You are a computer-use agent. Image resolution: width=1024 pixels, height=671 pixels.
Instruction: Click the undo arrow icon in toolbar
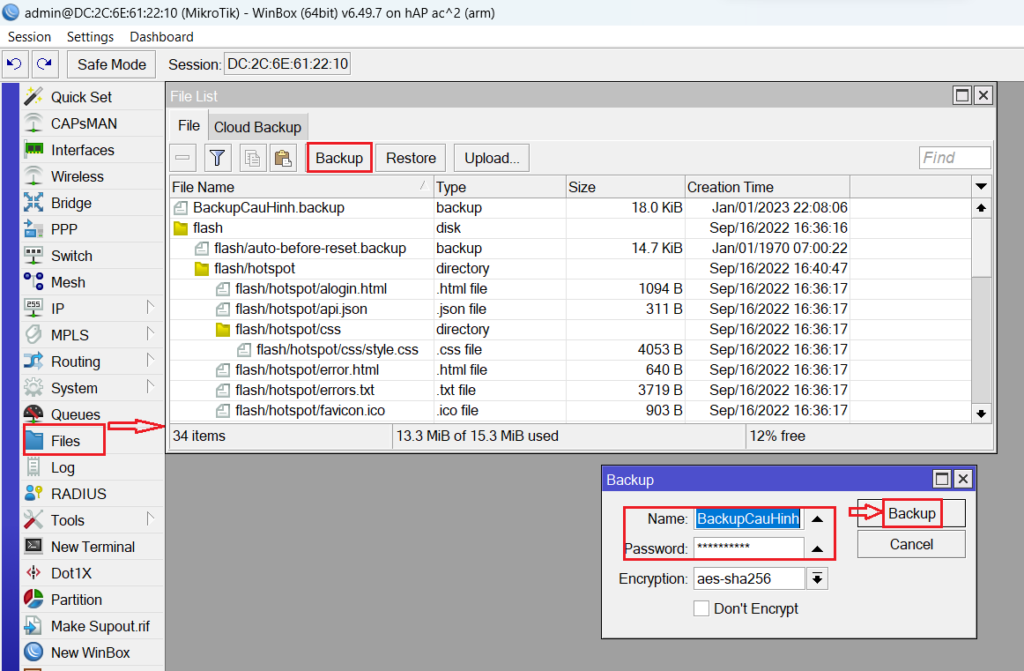pyautogui.click(x=15, y=64)
